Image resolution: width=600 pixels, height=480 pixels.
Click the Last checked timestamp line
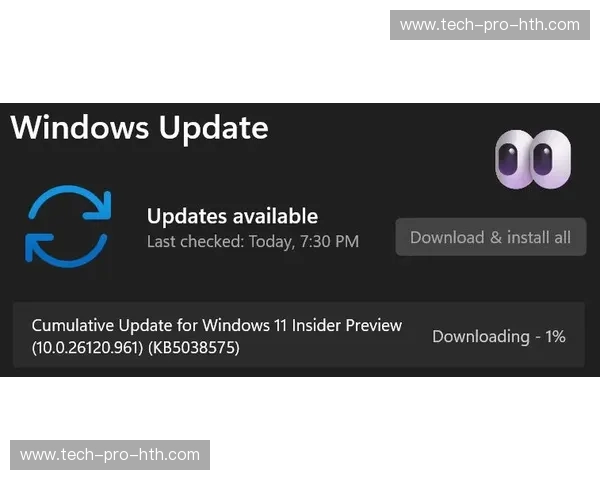tap(253, 242)
